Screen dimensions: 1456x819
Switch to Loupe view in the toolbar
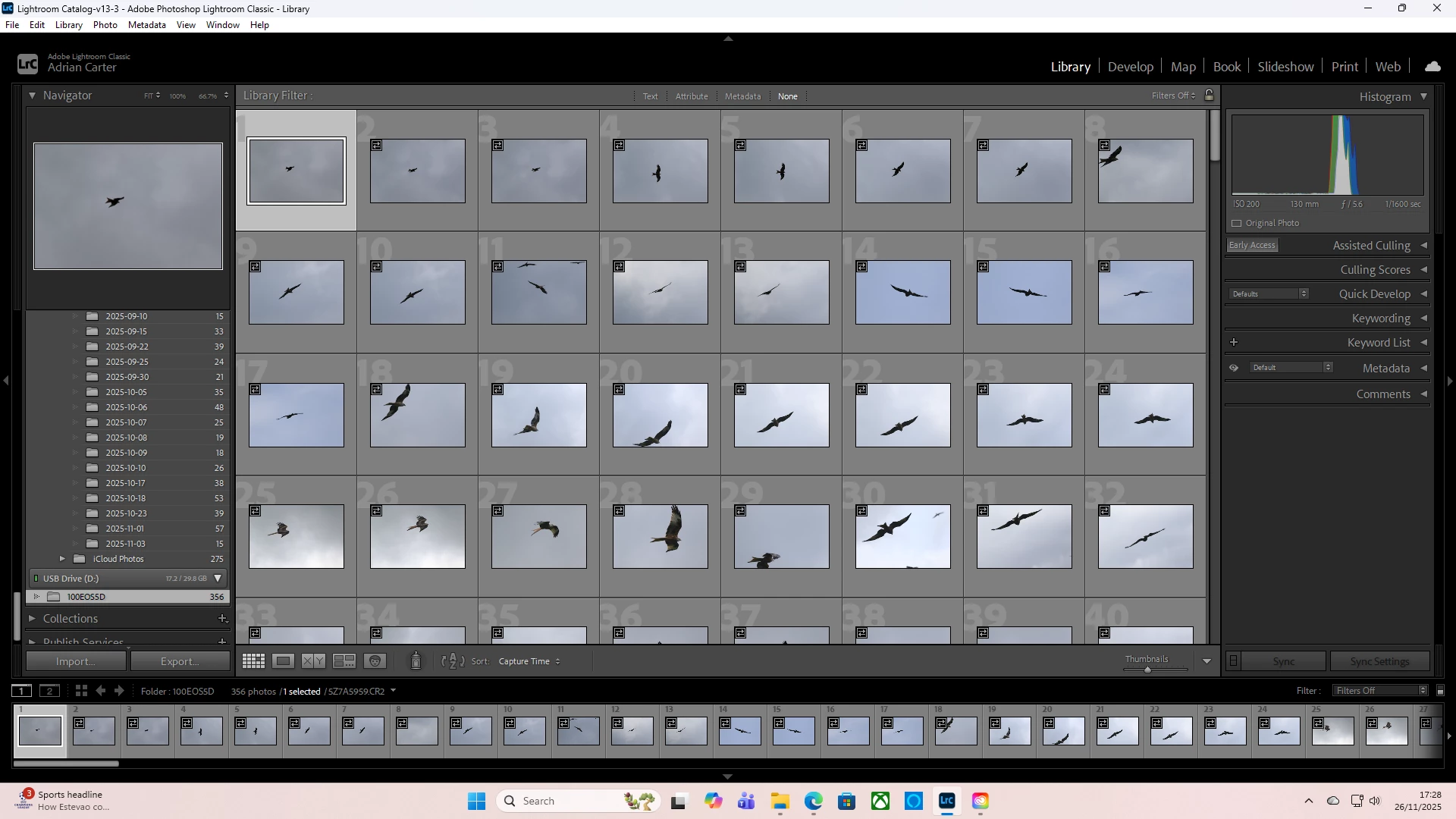pos(284,661)
